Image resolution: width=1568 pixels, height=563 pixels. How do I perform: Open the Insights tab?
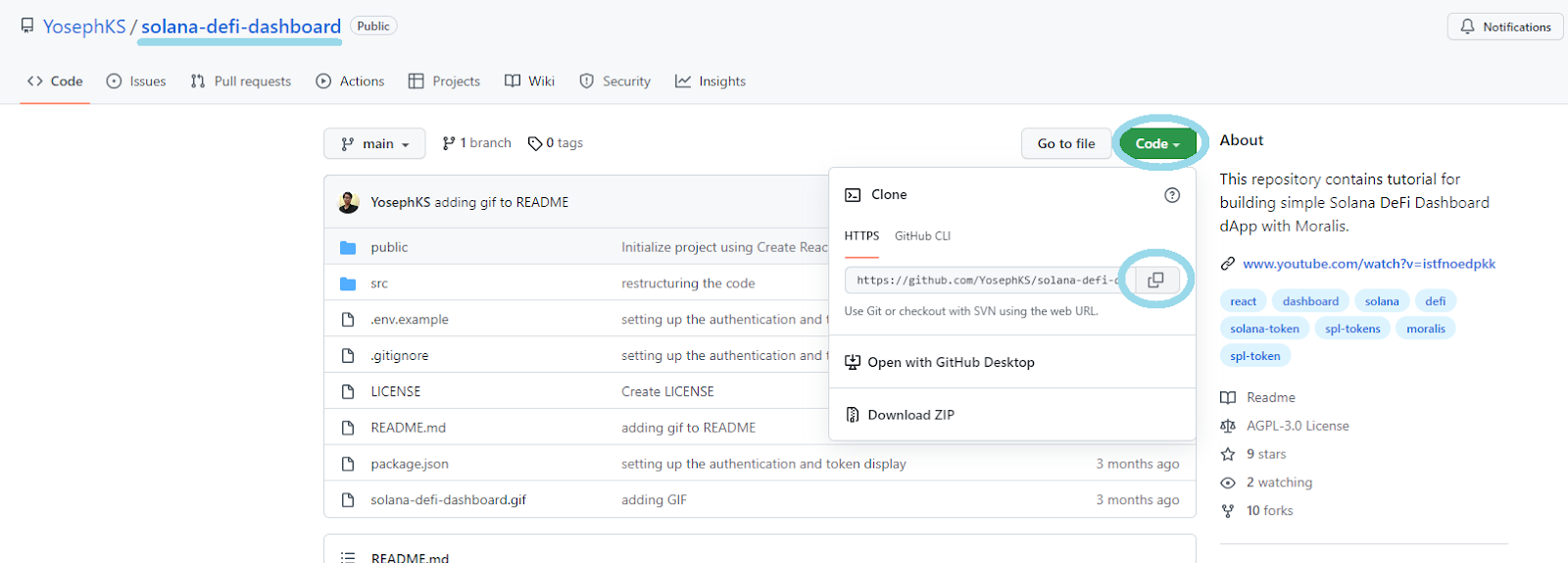tap(710, 81)
